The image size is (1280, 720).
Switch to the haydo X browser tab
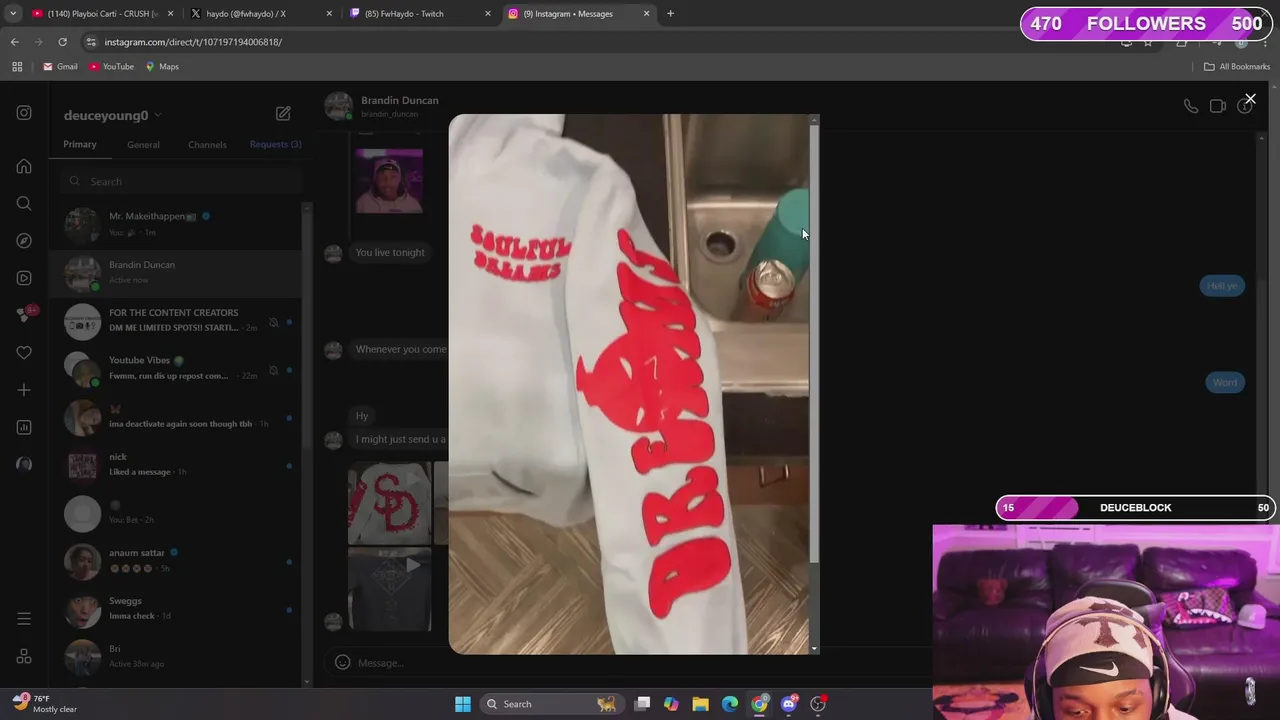[262, 14]
